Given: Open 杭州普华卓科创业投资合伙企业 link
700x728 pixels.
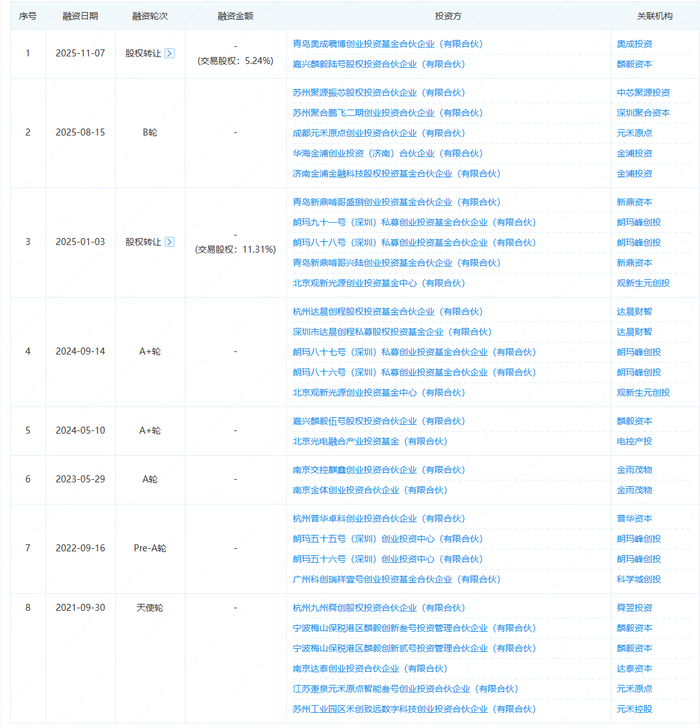Looking at the screenshot, I should coord(378,519).
